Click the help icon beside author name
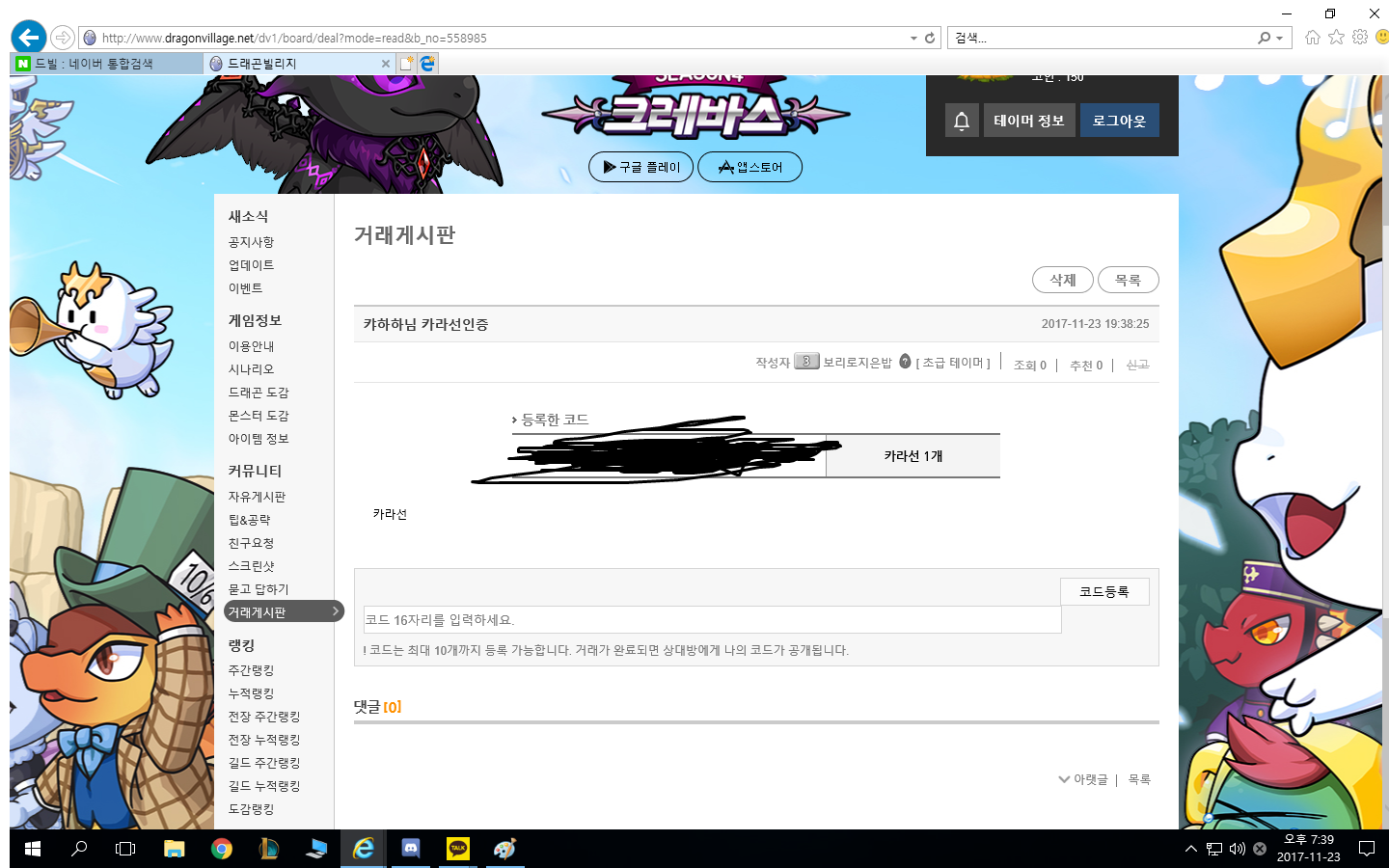Image resolution: width=1389 pixels, height=868 pixels. (905, 362)
